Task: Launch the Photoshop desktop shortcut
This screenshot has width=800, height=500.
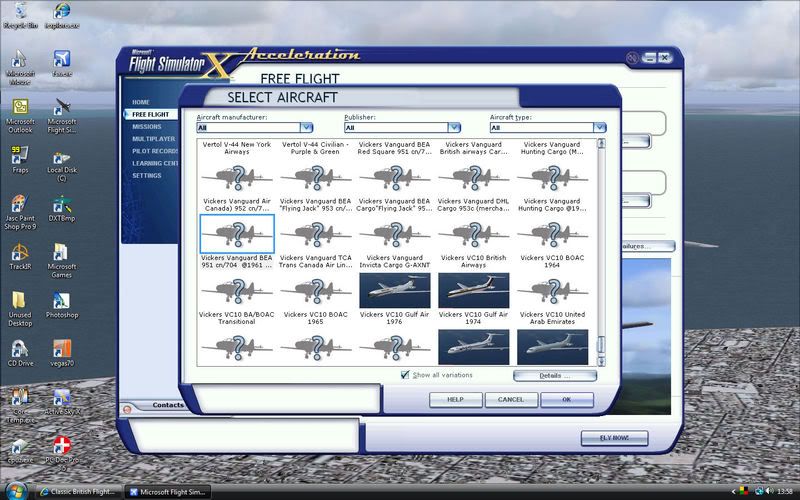Action: click(x=62, y=305)
